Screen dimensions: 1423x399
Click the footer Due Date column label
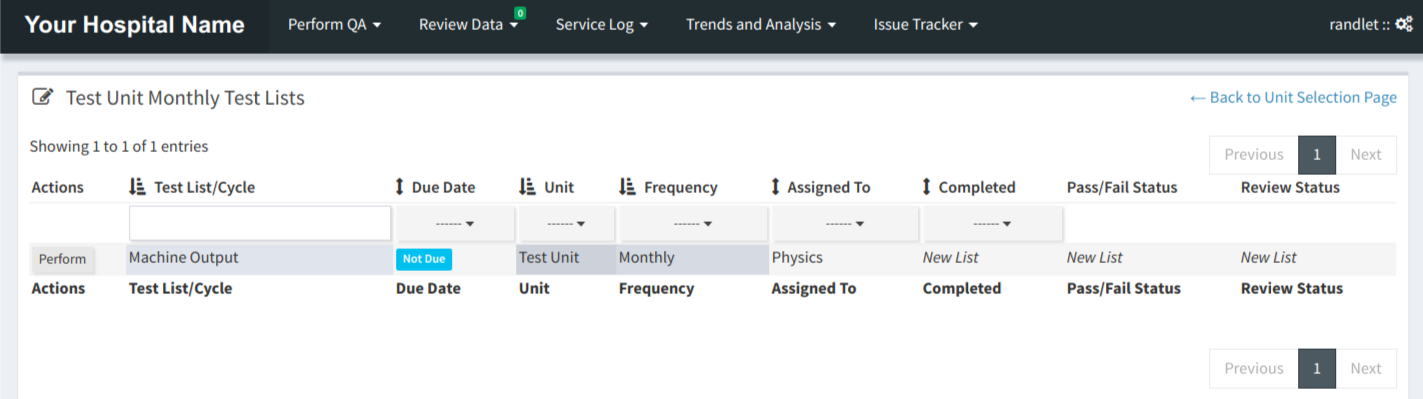[x=428, y=288]
